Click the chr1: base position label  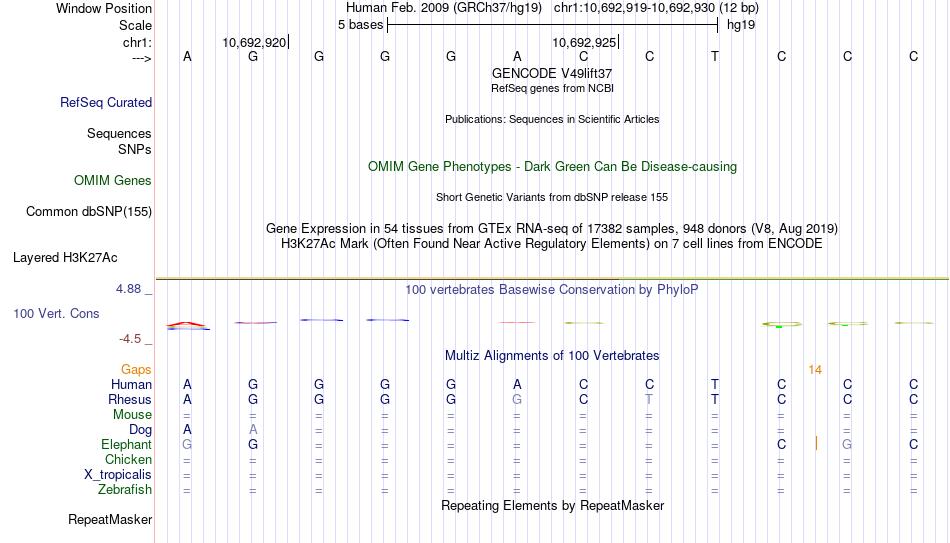coord(137,42)
